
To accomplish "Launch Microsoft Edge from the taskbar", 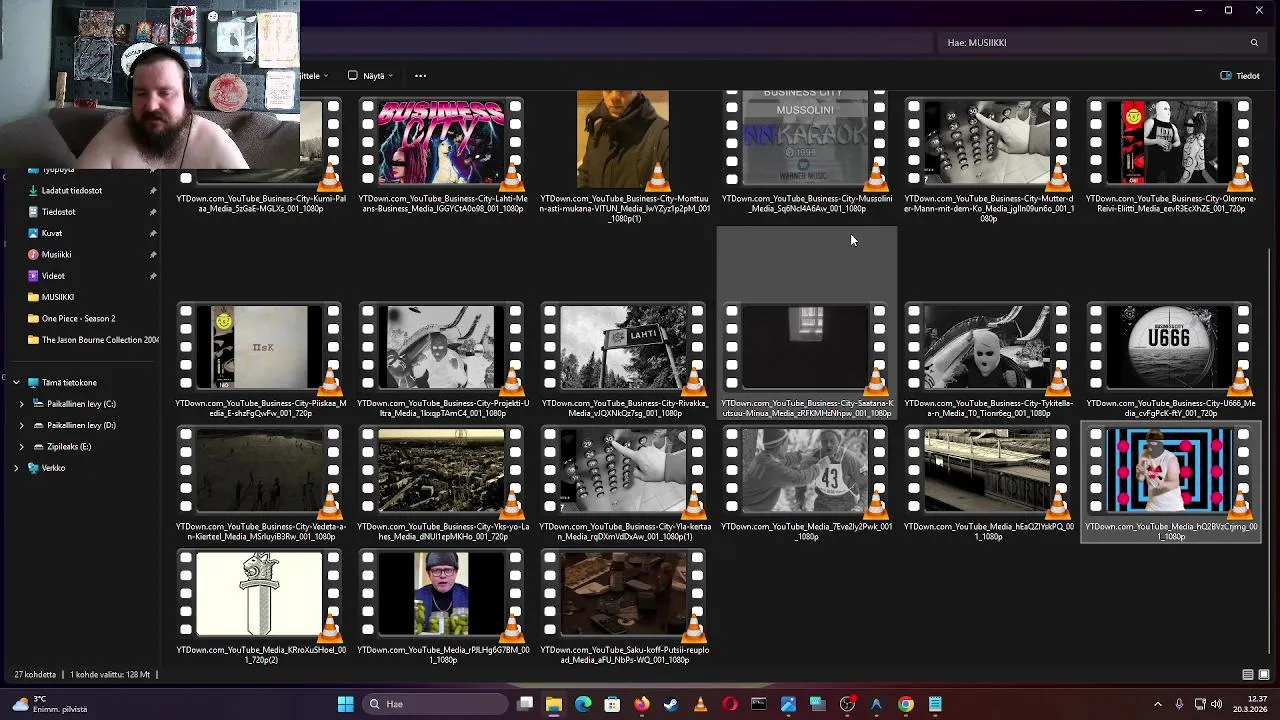I will point(583,704).
